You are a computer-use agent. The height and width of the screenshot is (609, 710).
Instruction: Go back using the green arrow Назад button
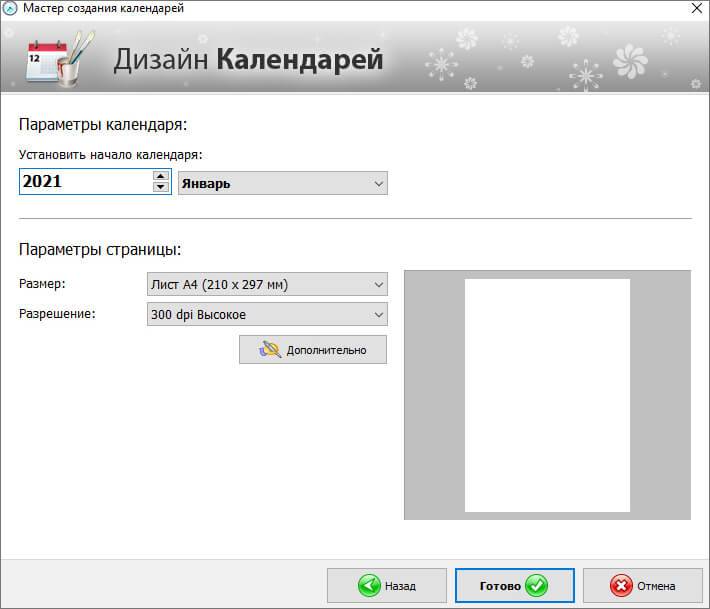(386, 585)
